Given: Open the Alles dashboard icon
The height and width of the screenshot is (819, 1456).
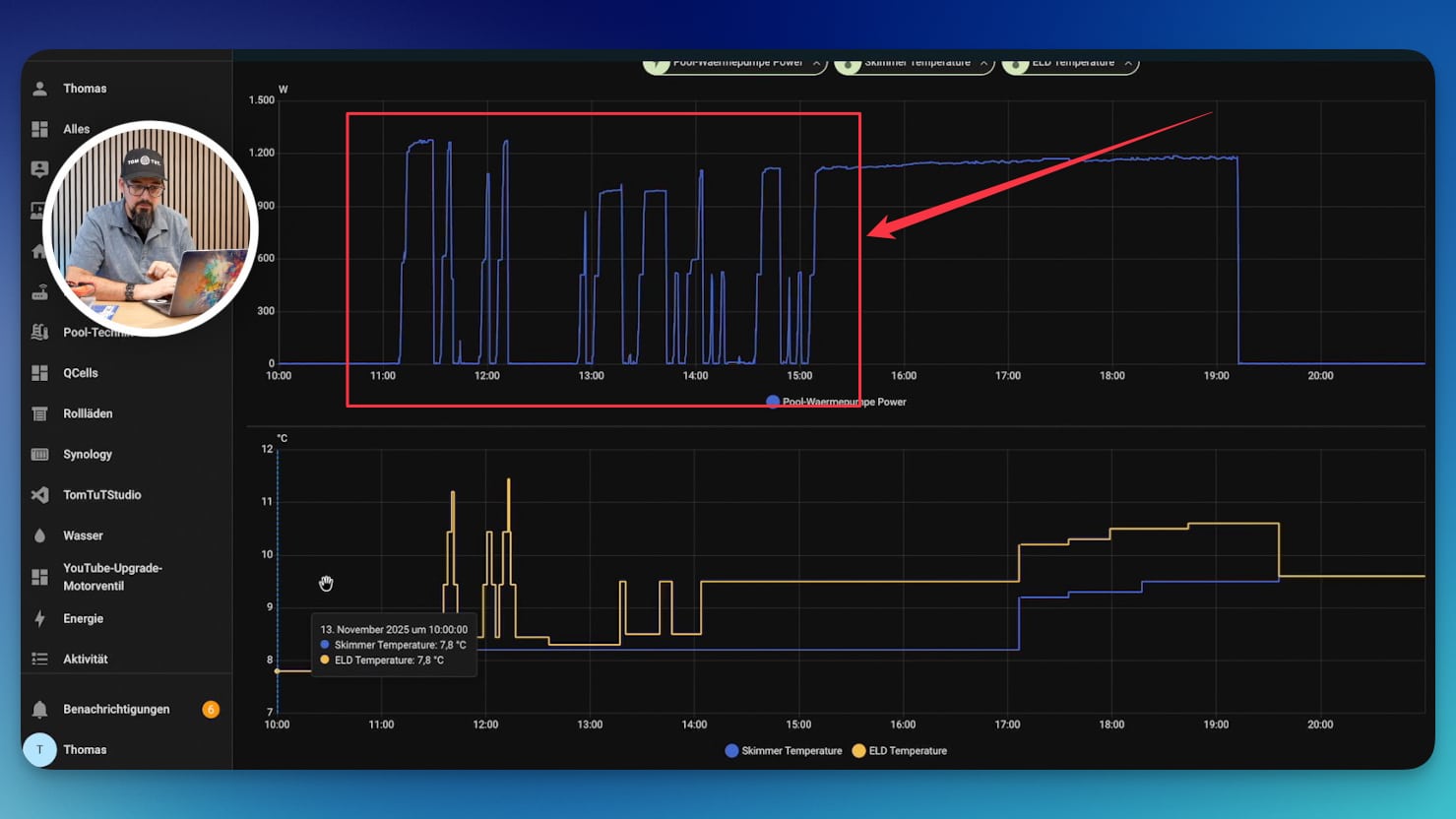Looking at the screenshot, I should [x=39, y=129].
